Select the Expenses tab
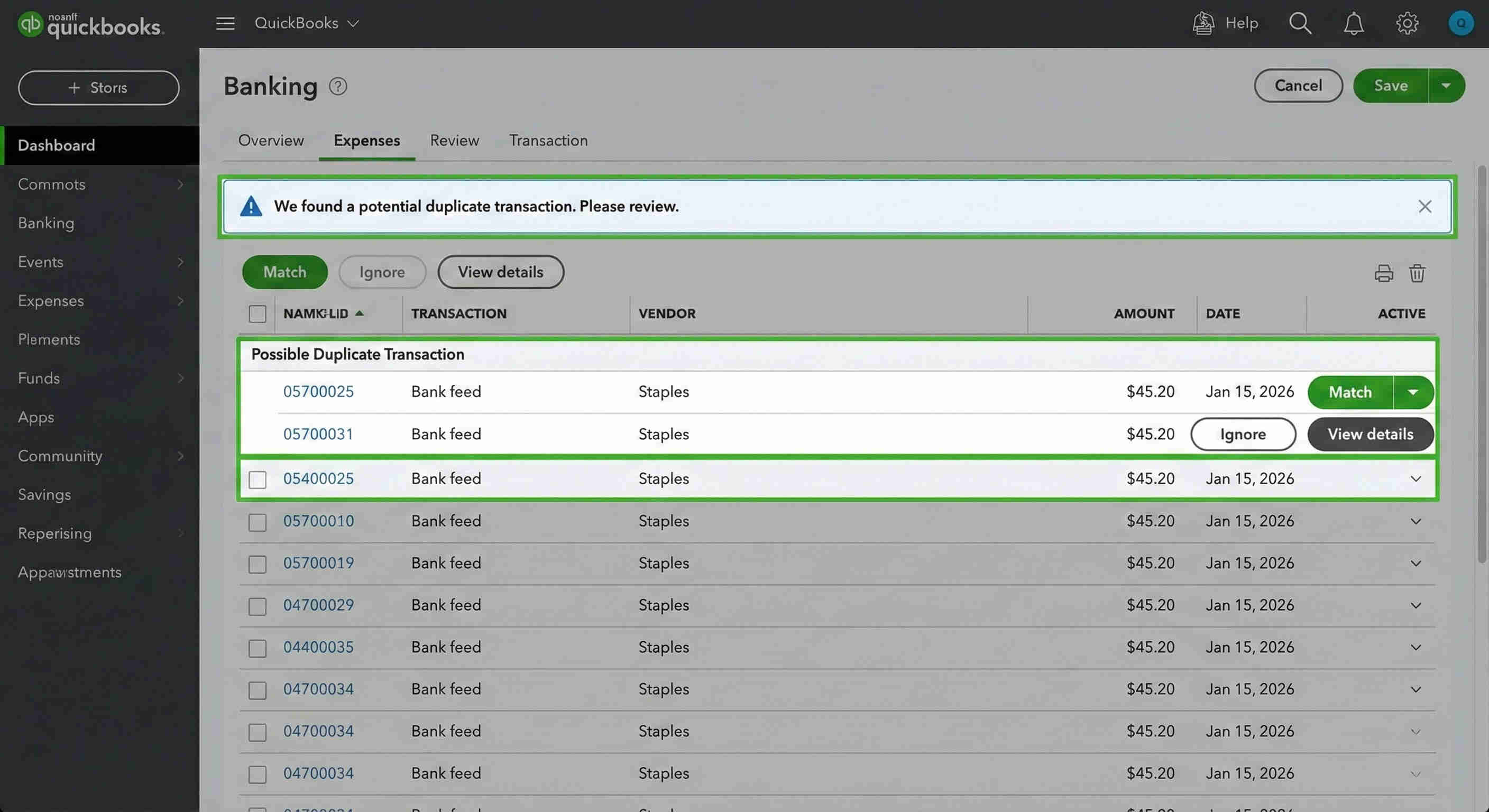1489x812 pixels. coord(366,141)
